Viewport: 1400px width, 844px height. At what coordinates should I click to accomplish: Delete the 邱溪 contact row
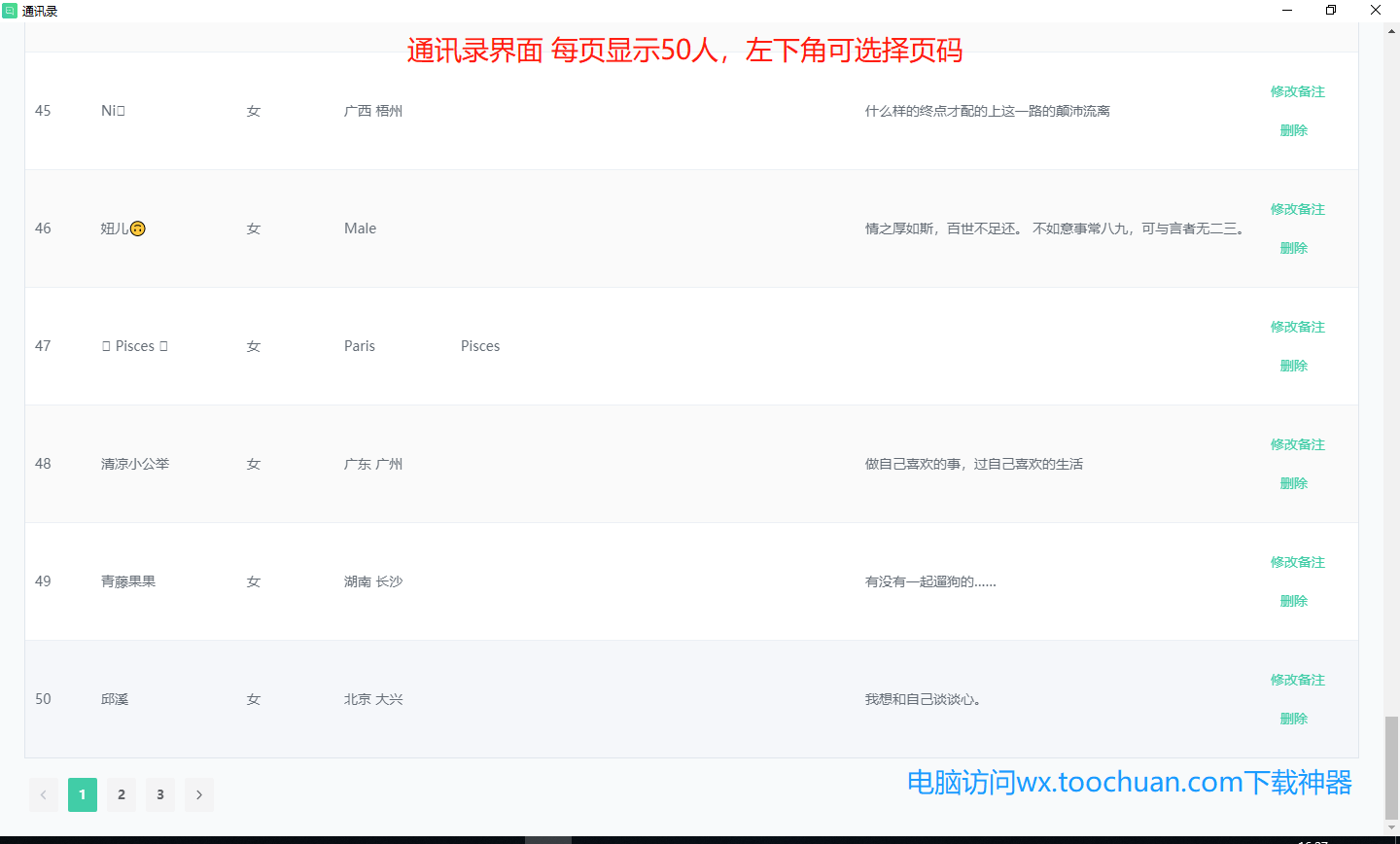click(x=1293, y=719)
